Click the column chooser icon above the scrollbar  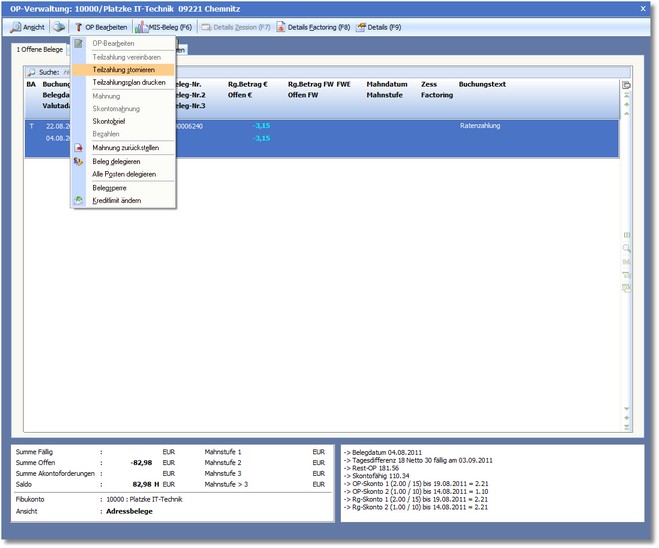click(626, 85)
